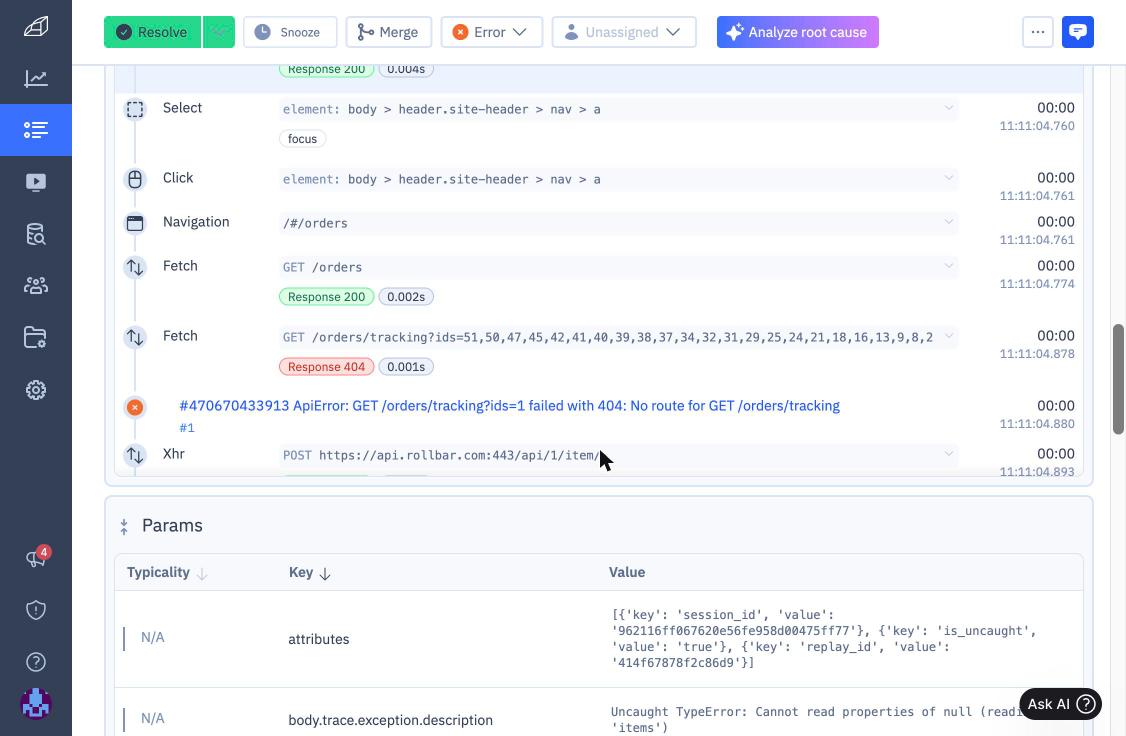This screenshot has width=1126, height=736.
Task: Open the megaphone announcements icon with badge
Action: point(36,559)
